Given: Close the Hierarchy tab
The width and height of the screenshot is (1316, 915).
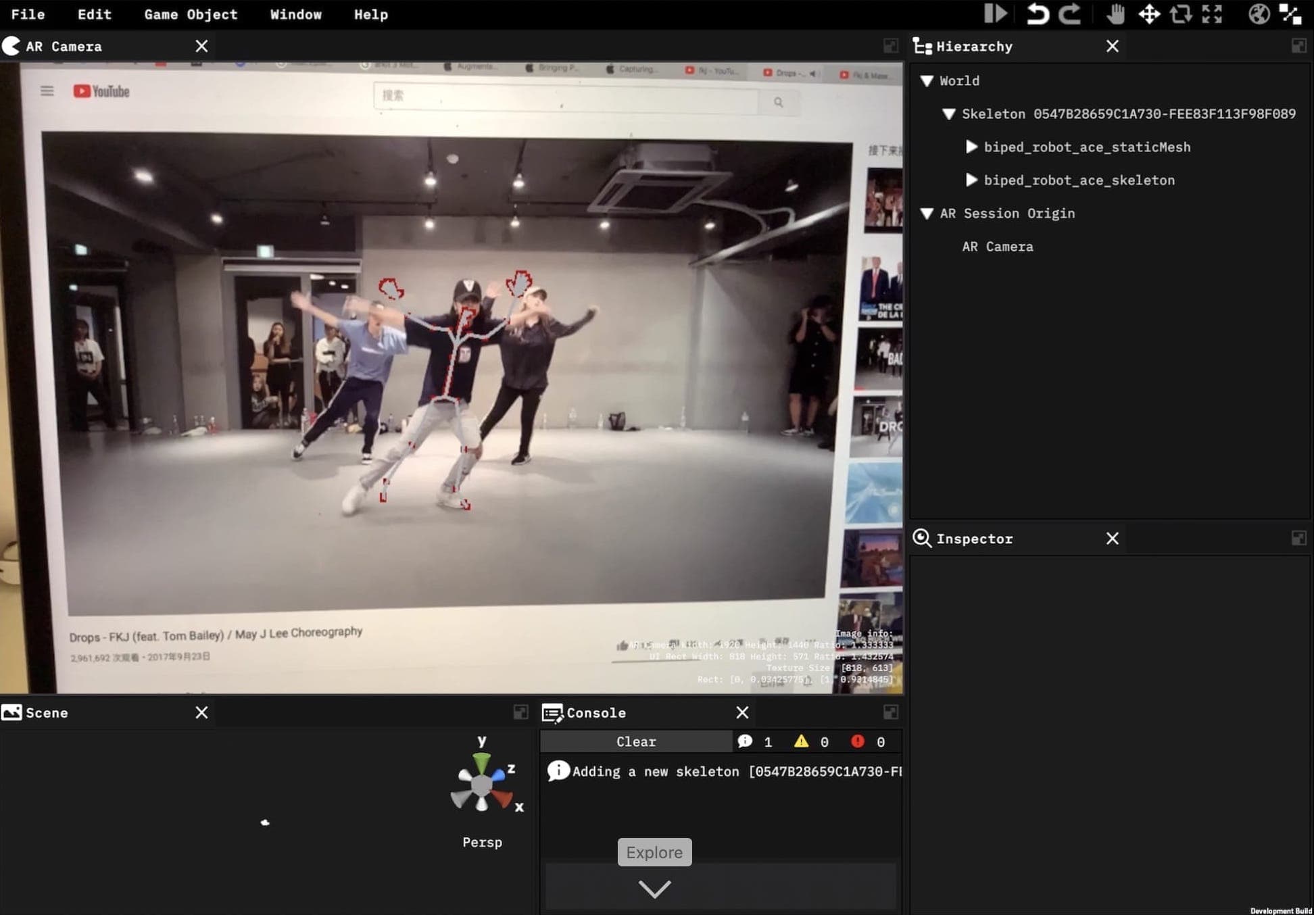Looking at the screenshot, I should click(x=1112, y=46).
